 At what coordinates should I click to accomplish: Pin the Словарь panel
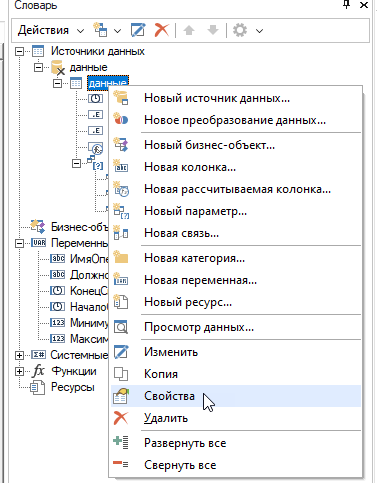347,5
